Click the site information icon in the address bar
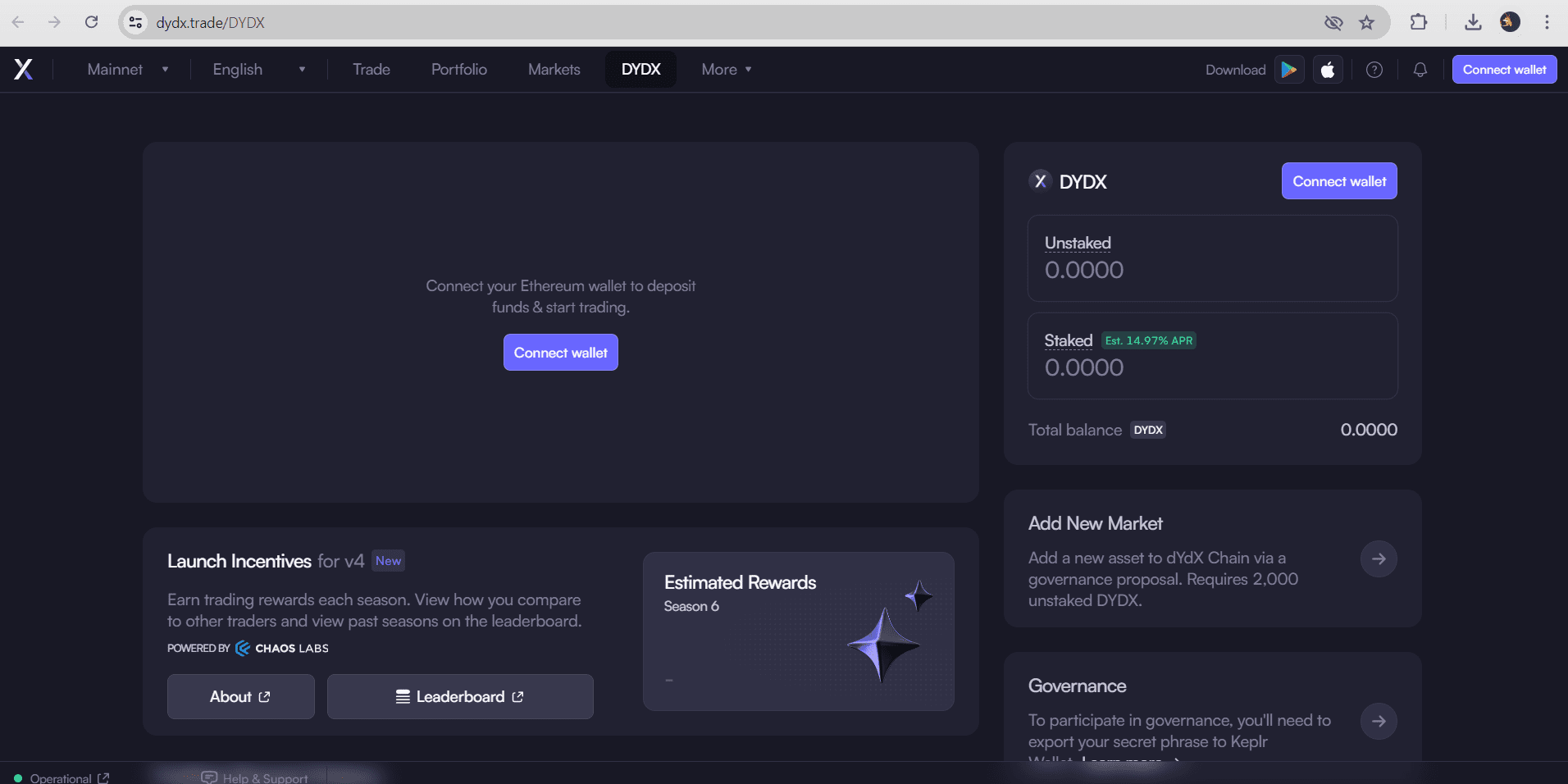 [x=136, y=22]
